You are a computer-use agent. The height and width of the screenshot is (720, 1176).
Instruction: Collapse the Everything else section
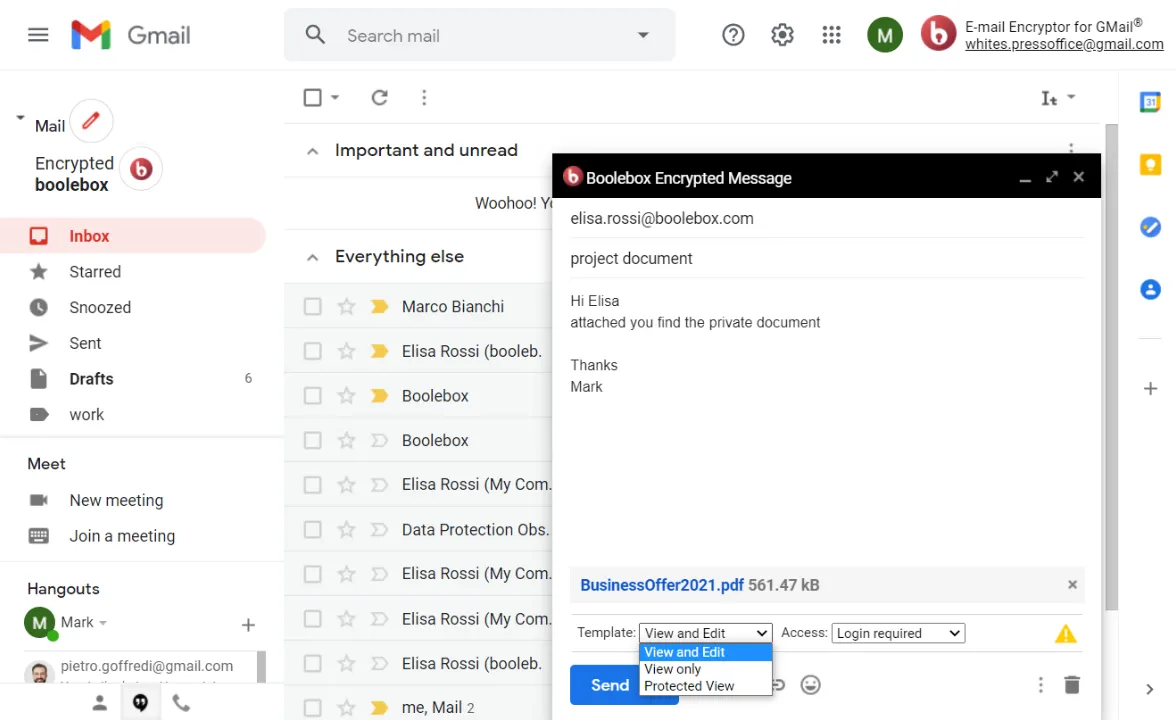point(313,257)
